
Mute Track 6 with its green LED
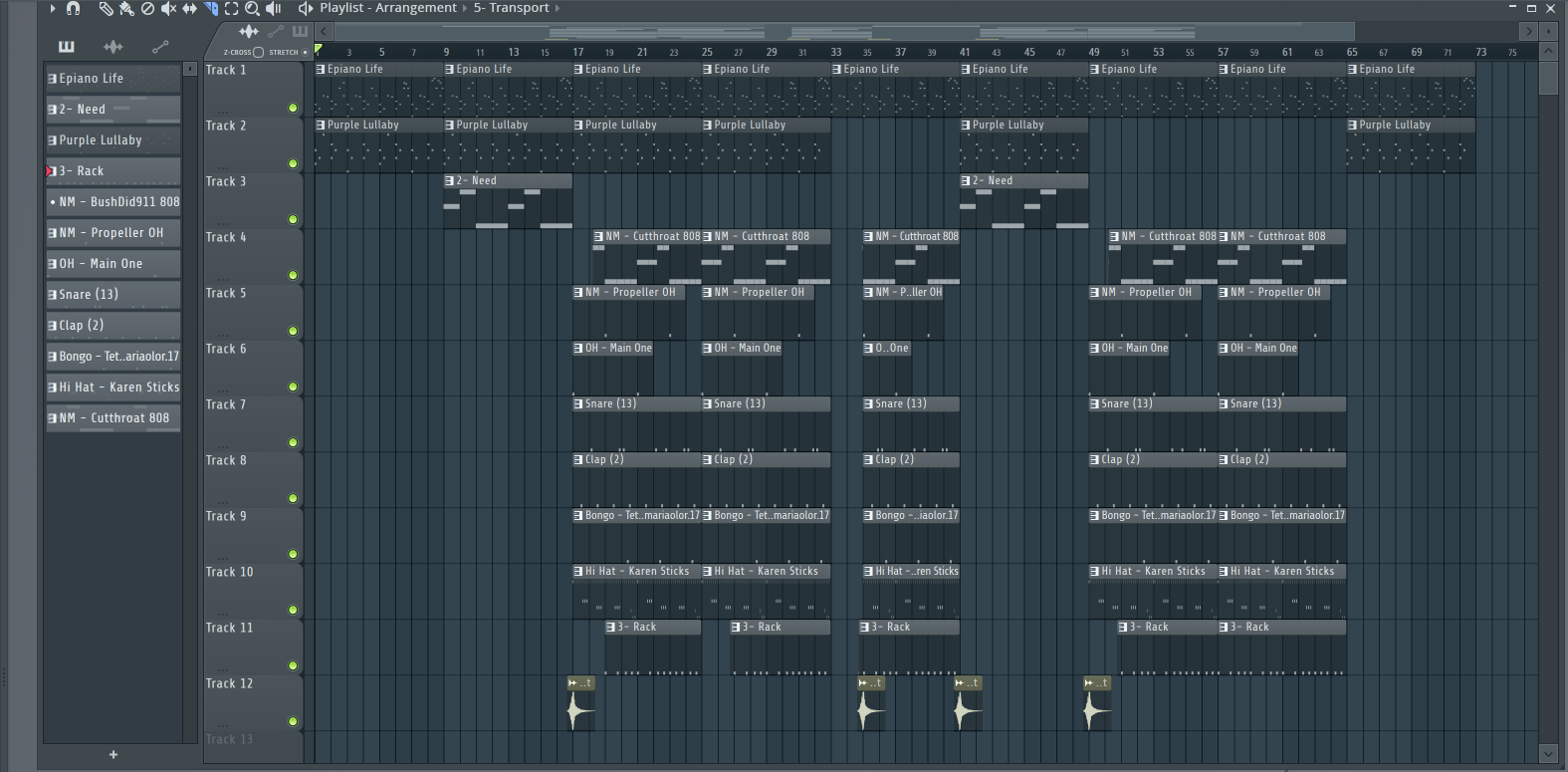293,386
